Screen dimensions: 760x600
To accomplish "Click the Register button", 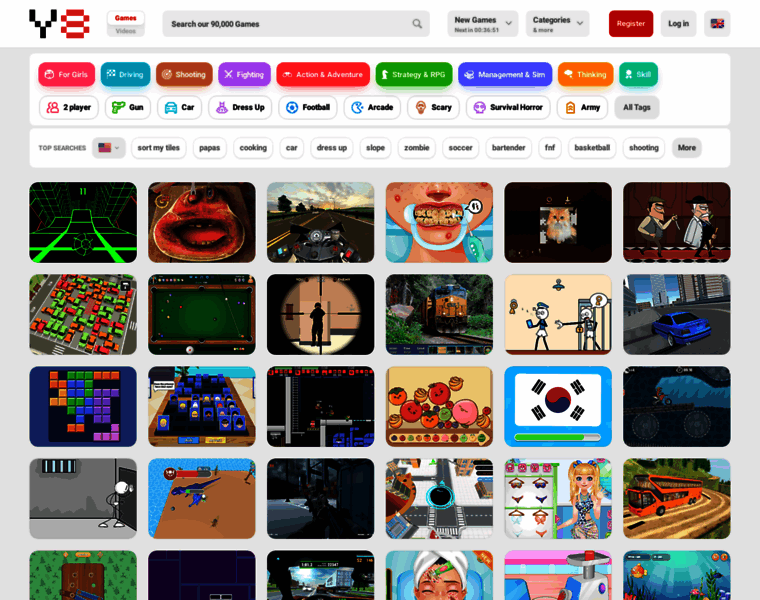I will (x=631, y=24).
